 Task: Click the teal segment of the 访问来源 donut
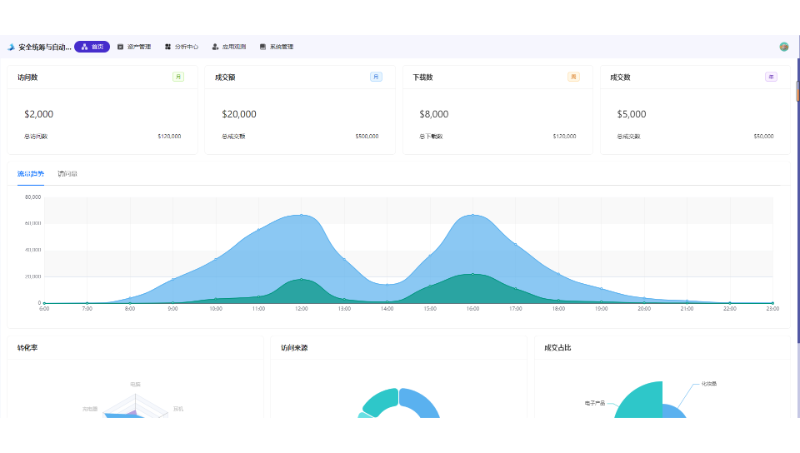pyautogui.click(x=382, y=401)
